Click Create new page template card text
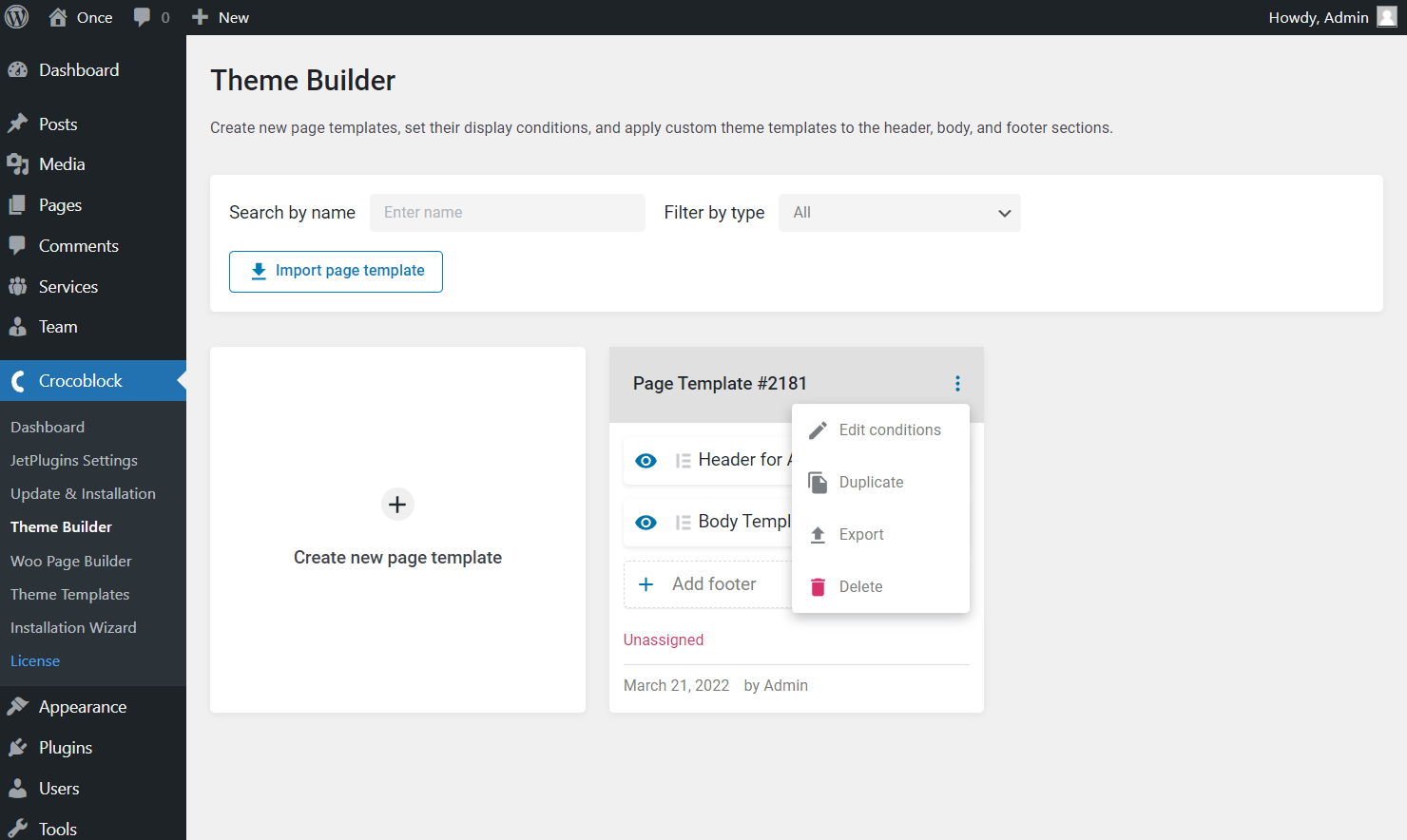Screen dimensions: 1407x840 (x=397, y=558)
